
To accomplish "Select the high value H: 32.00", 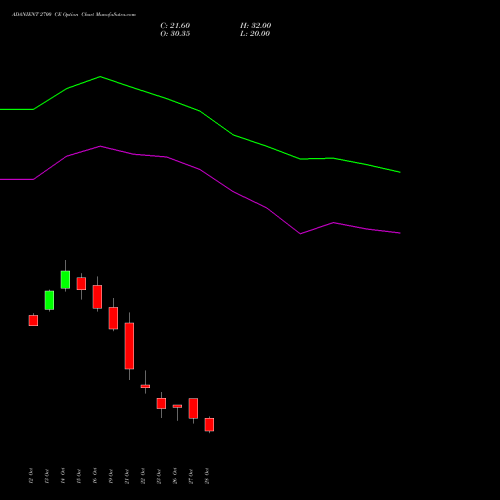I will 255,26.
